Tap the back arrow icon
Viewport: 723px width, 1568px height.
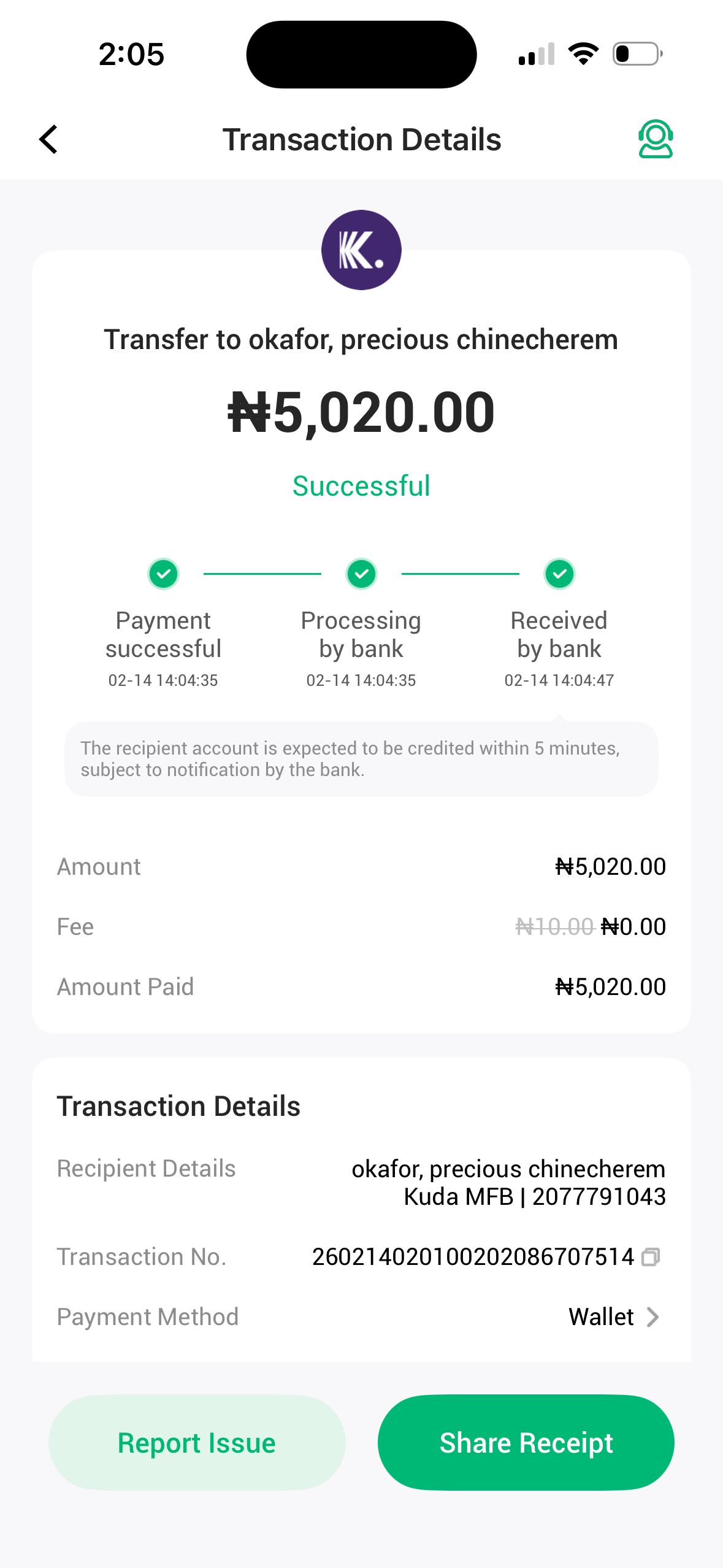[x=49, y=139]
